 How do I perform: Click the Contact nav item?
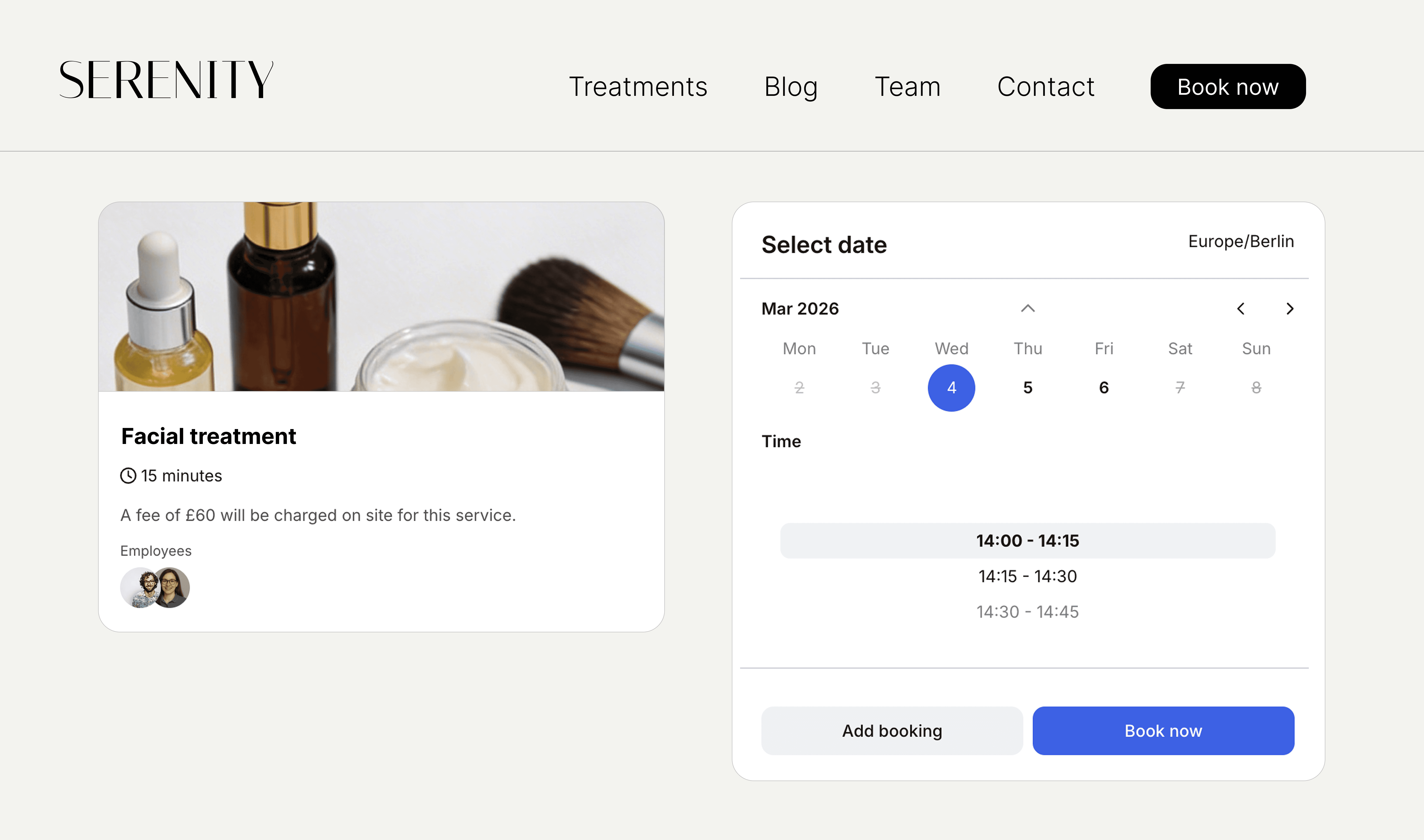click(1045, 86)
